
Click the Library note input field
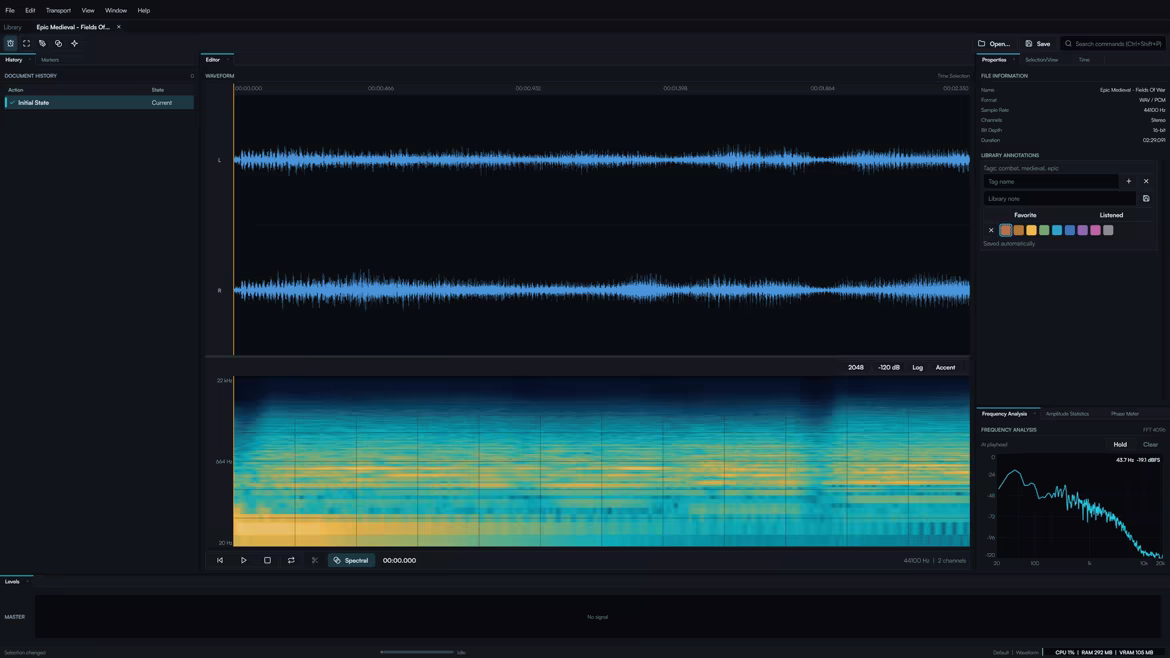point(1059,198)
